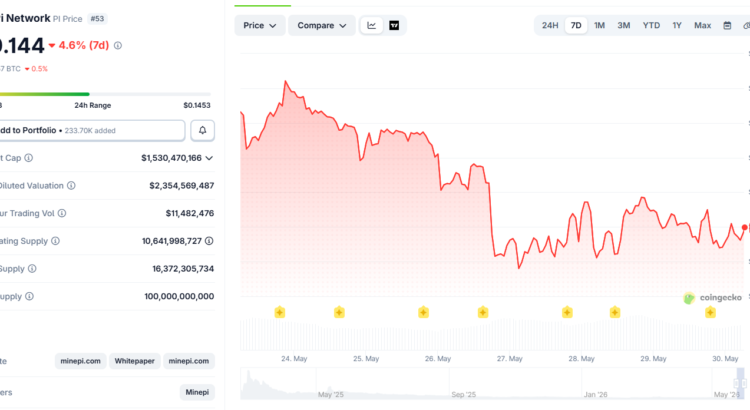Open news marker before 30. May

coord(710,312)
